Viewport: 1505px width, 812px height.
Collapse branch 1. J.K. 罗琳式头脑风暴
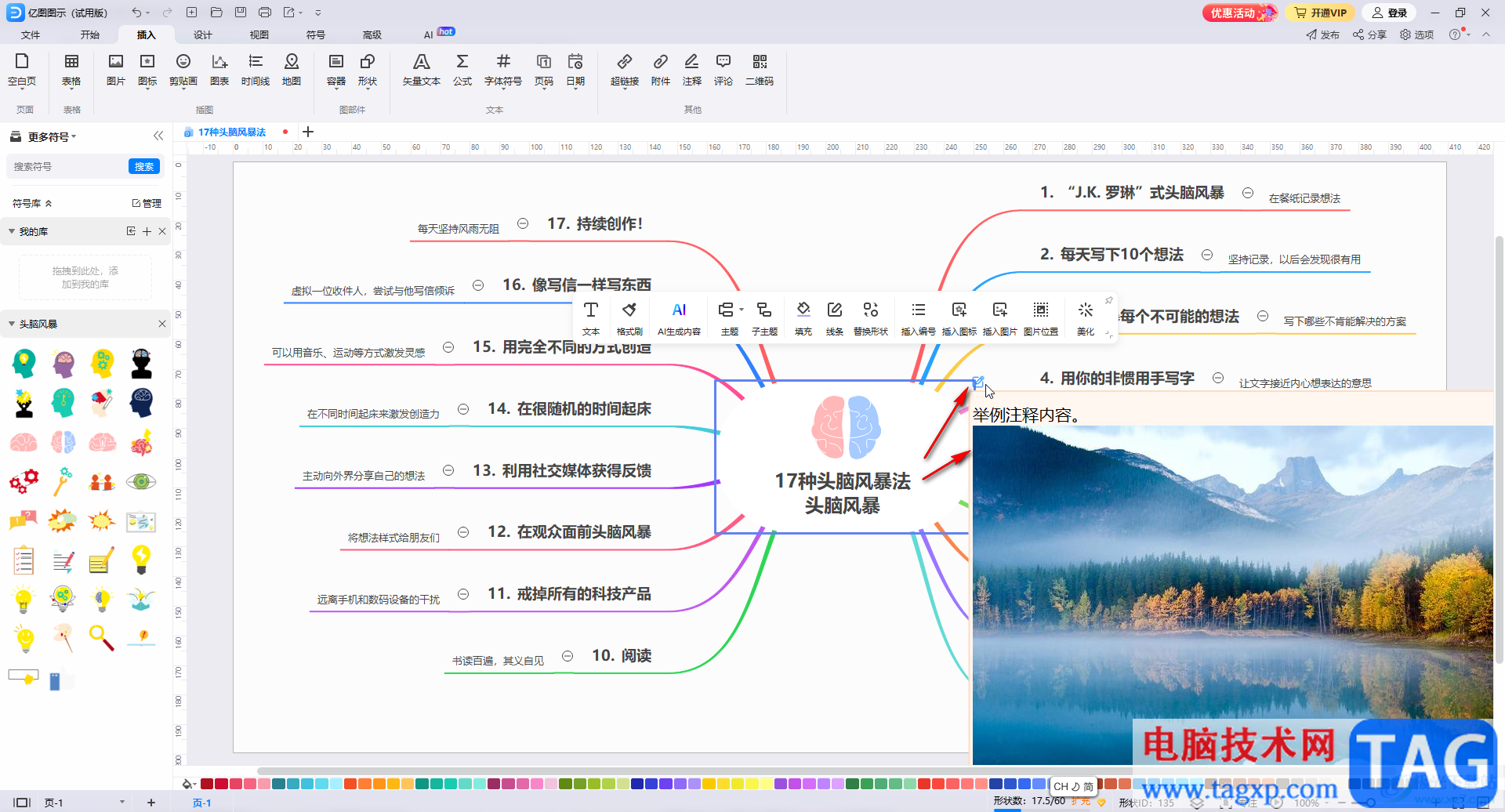click(x=1248, y=193)
